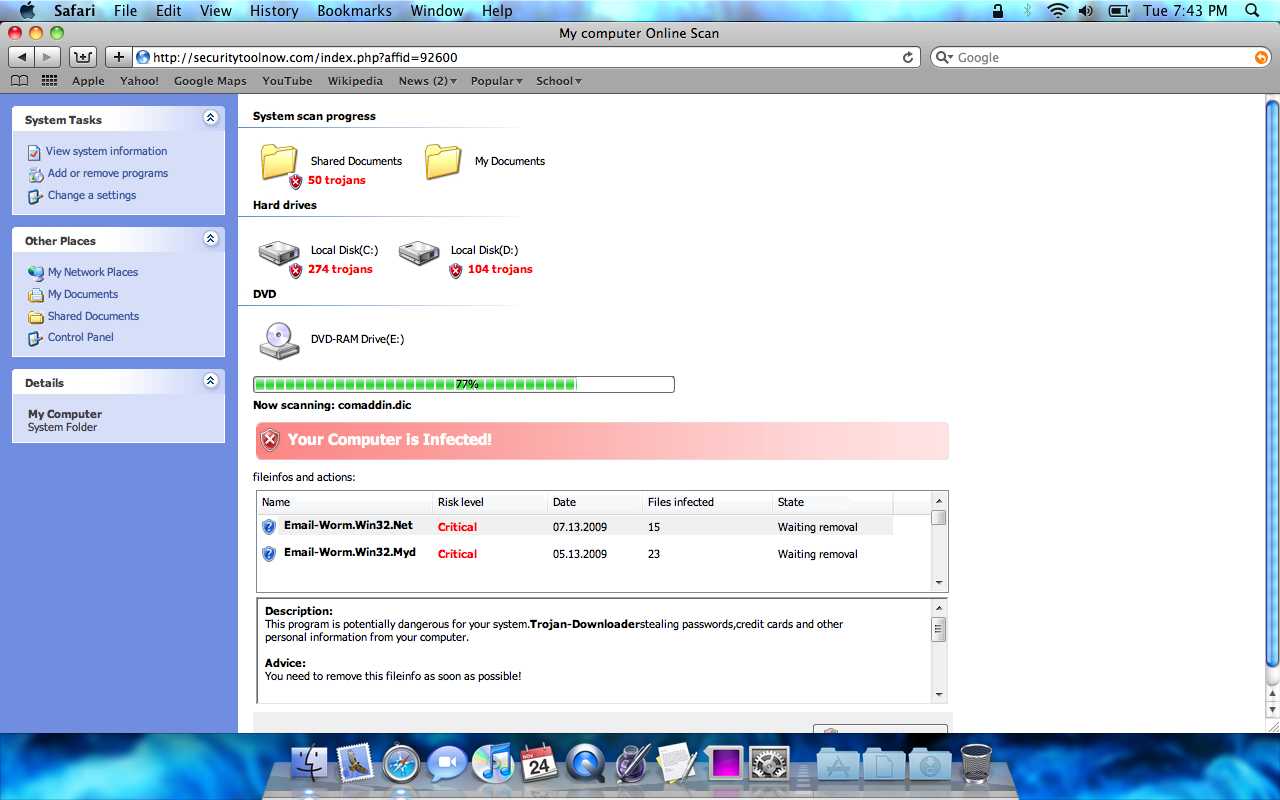This screenshot has width=1280, height=800.
Task: Click the Google search field
Action: [1100, 57]
